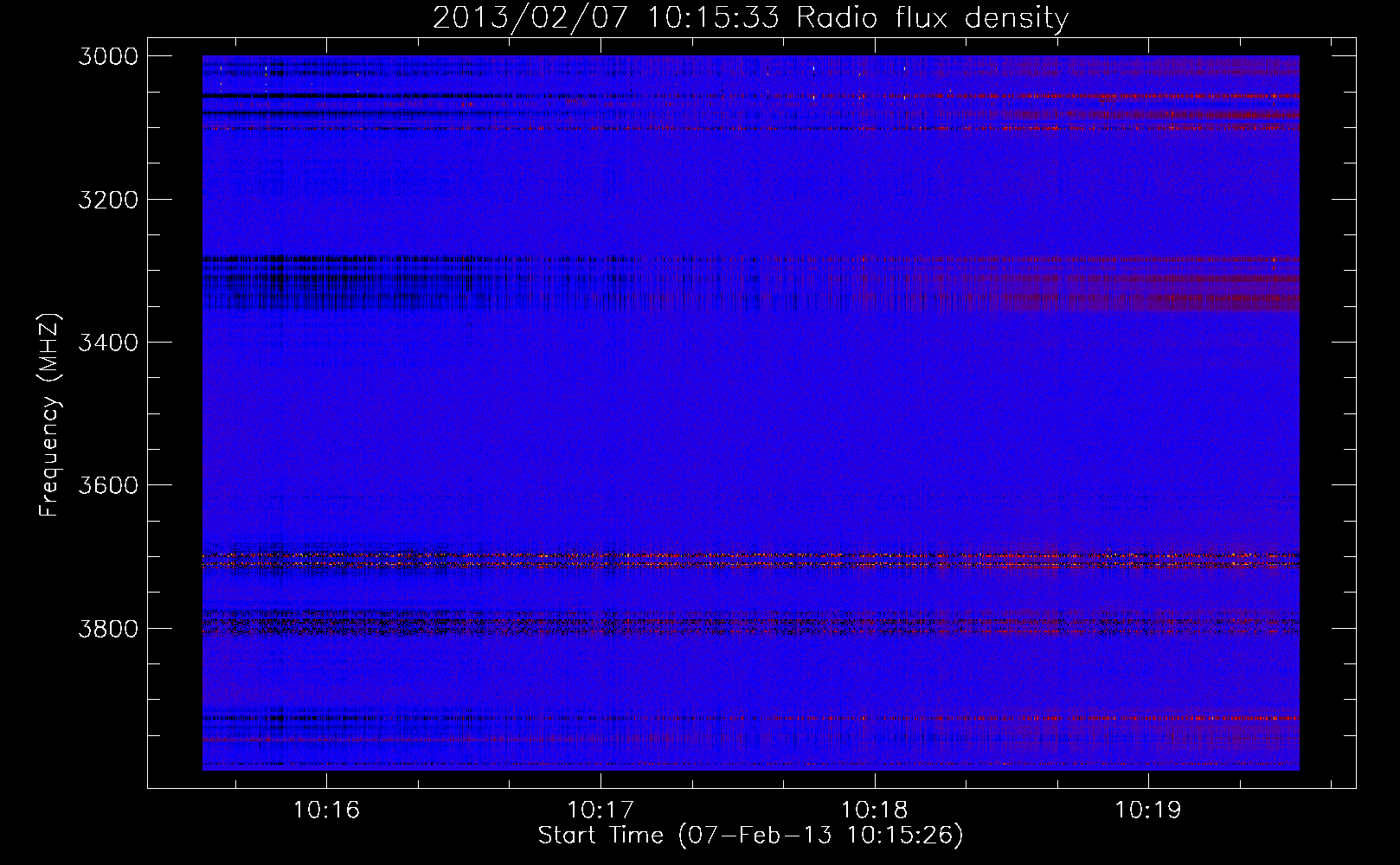Viewport: 1400px width, 865px height.
Task: Click the 10:18 time tick label
Action: 875,811
